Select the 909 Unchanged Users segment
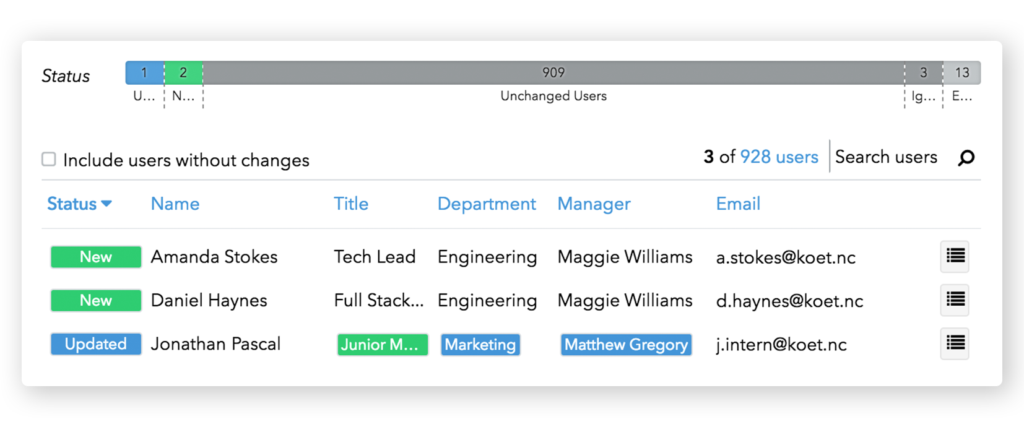Screen dimensions: 1024x427 click(x=553, y=72)
